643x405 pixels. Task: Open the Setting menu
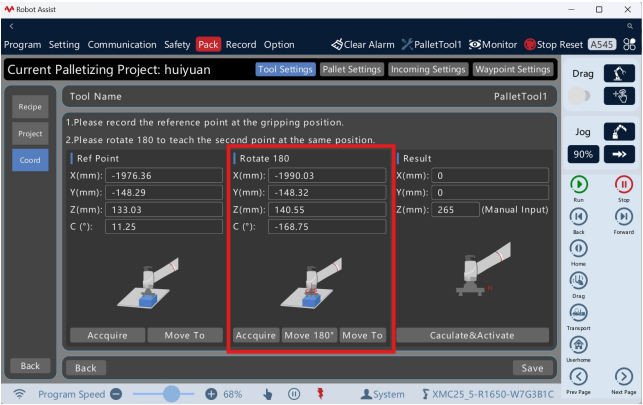pos(64,44)
